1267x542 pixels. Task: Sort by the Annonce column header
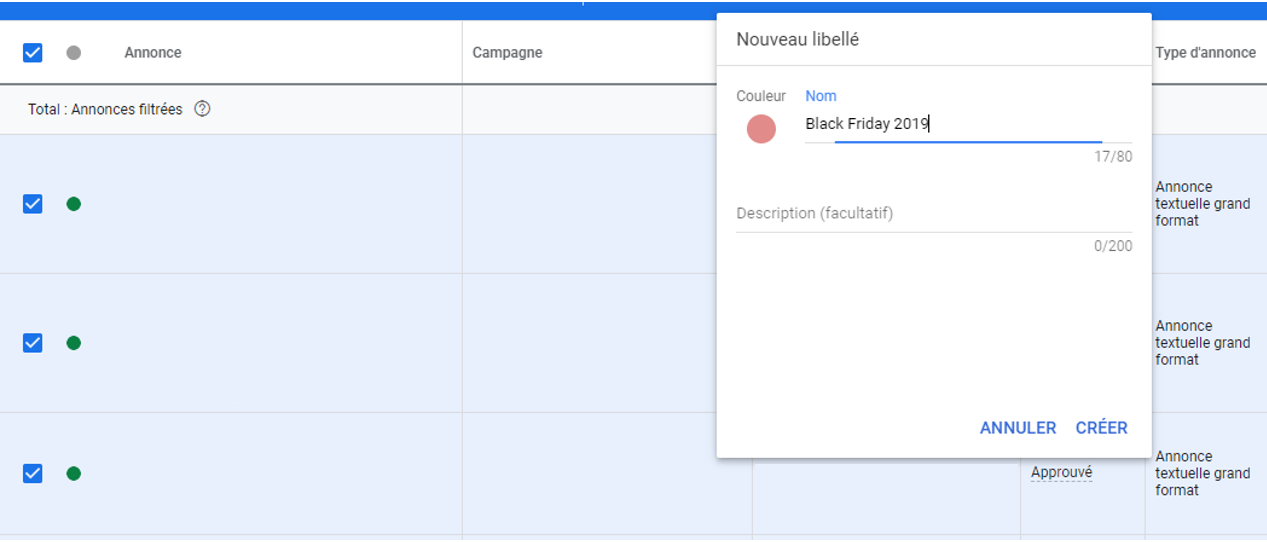coord(153,53)
